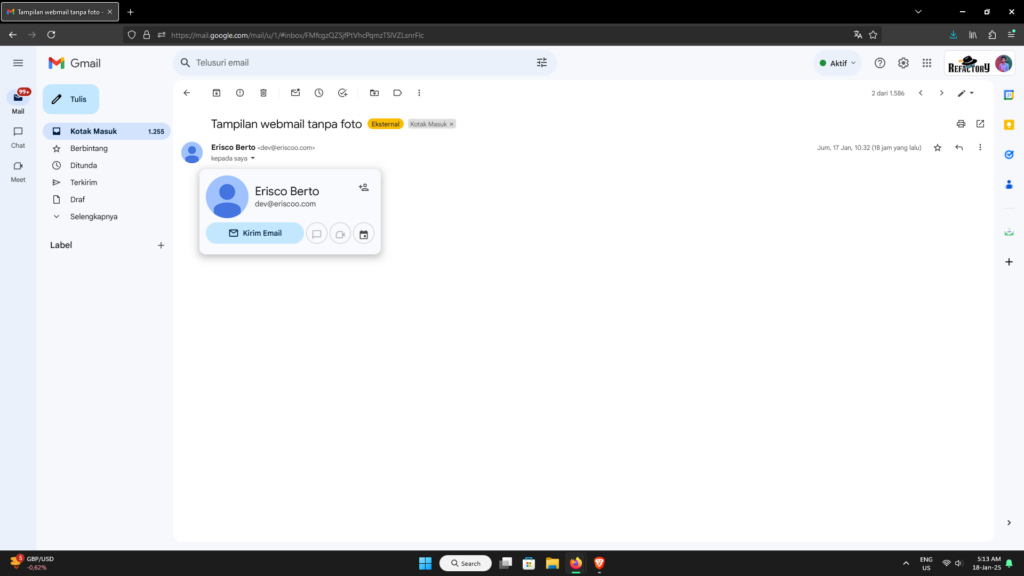This screenshot has width=1024, height=576.
Task: Snooze this email with the clock icon
Action: [319, 93]
